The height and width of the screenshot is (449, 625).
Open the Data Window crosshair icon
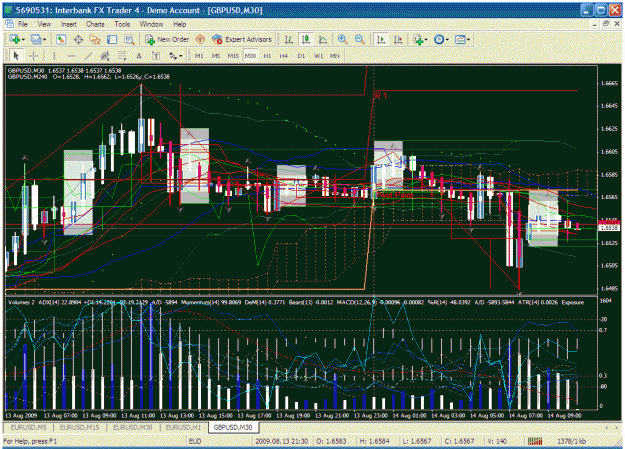[x=78, y=39]
